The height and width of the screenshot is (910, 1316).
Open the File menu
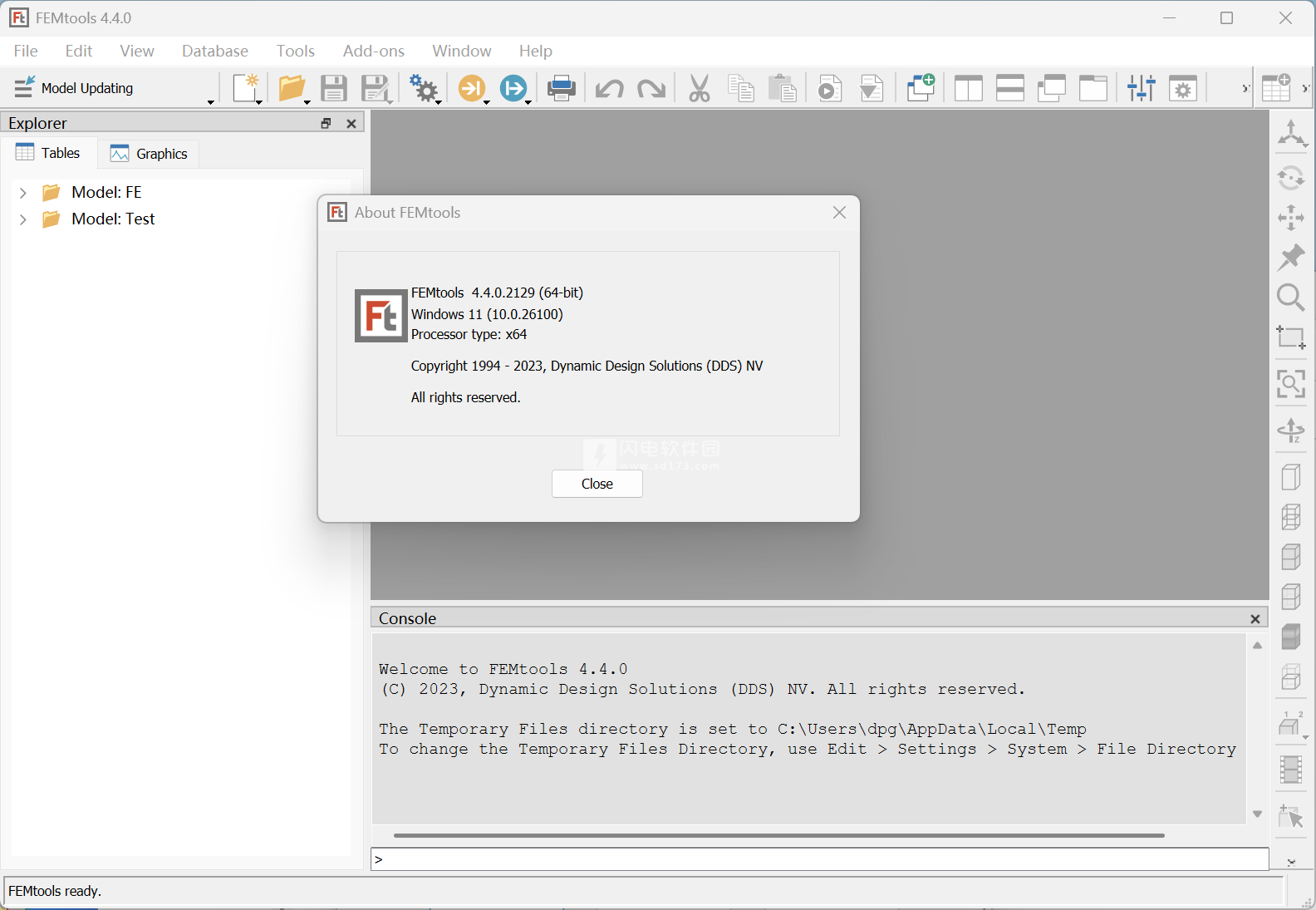(x=26, y=51)
